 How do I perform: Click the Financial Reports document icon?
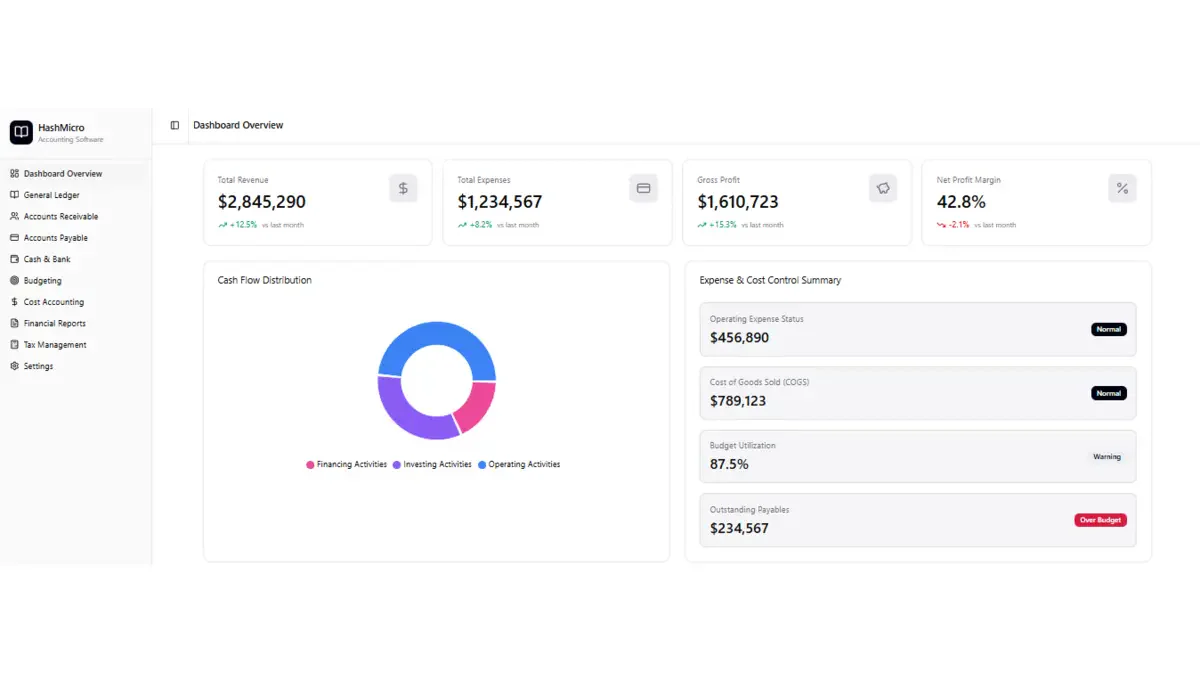click(x=14, y=323)
